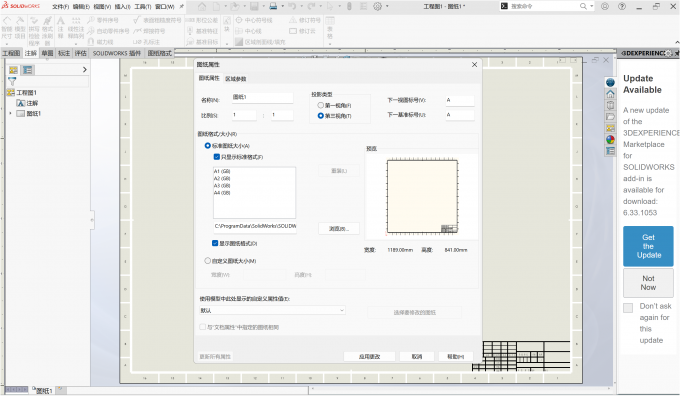Viewport: 680px width, 396px height.
Task: Open the 文件(F) menu
Action: point(60,7)
